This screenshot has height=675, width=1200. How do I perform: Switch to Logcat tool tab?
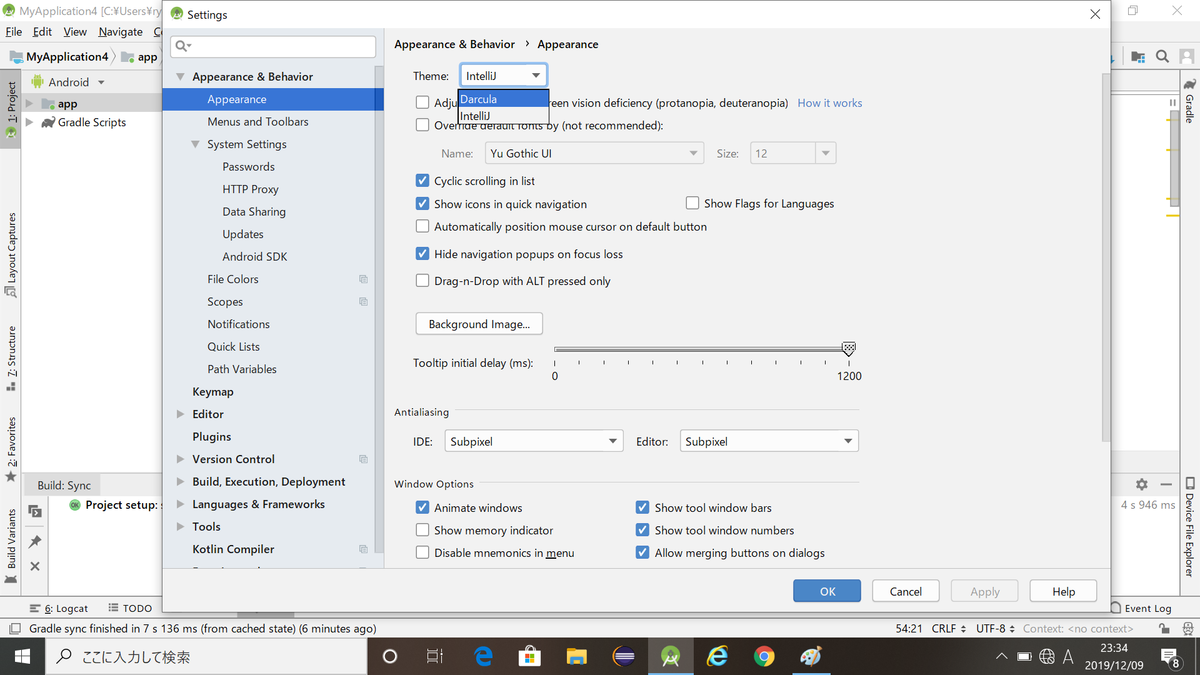(x=59, y=608)
